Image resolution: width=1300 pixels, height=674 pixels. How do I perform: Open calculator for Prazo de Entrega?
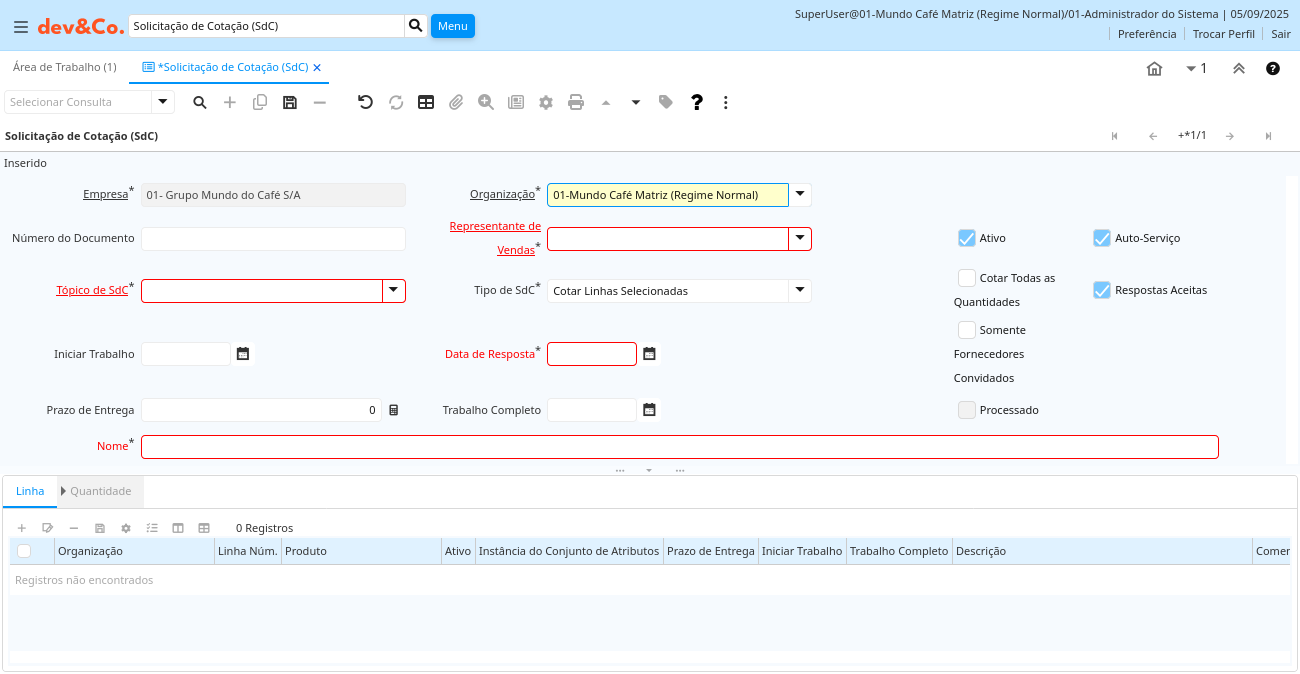point(394,410)
